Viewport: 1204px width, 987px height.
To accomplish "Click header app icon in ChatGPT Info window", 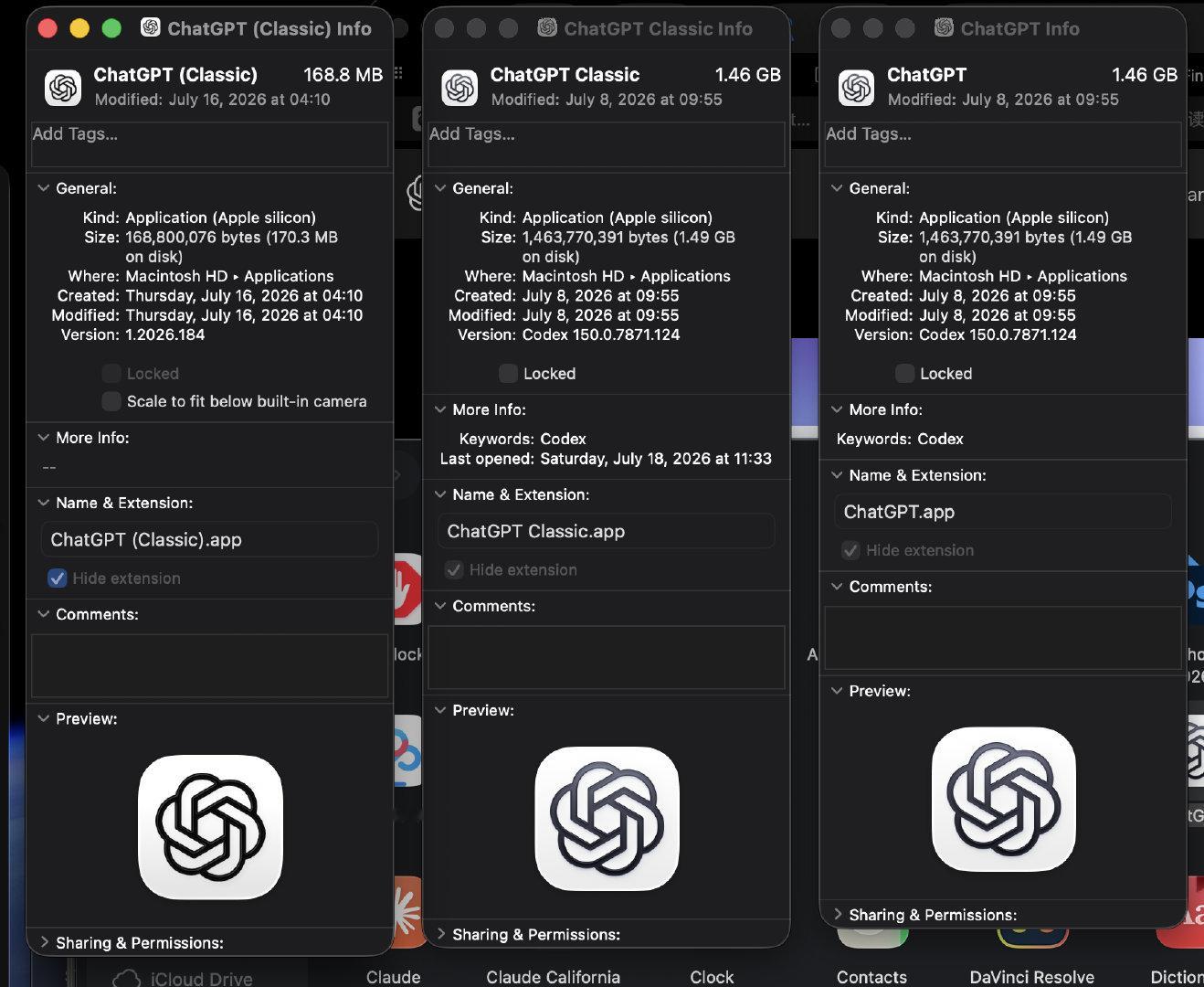I will 856,88.
